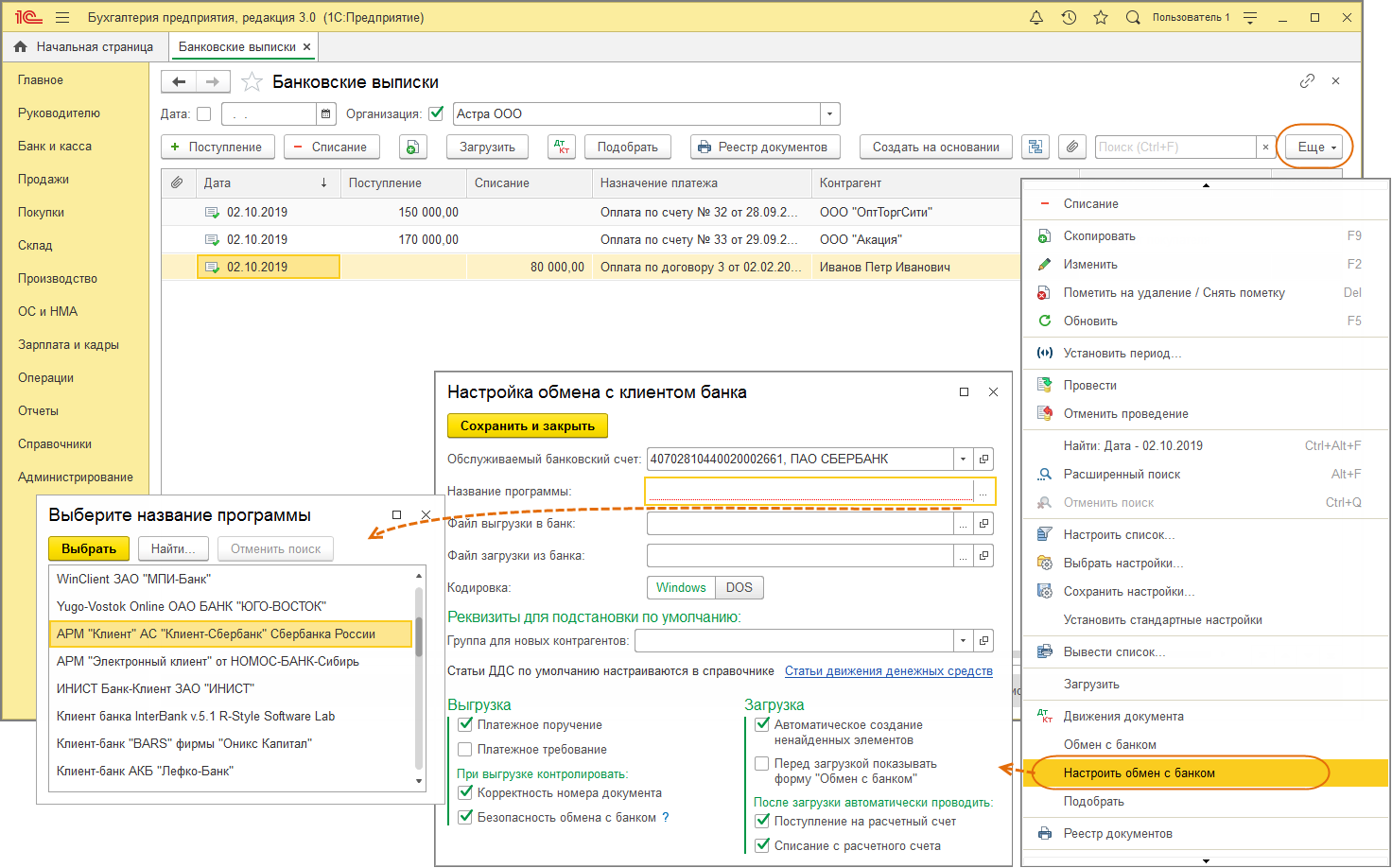Open bank account field open-form icon

pos(983,459)
